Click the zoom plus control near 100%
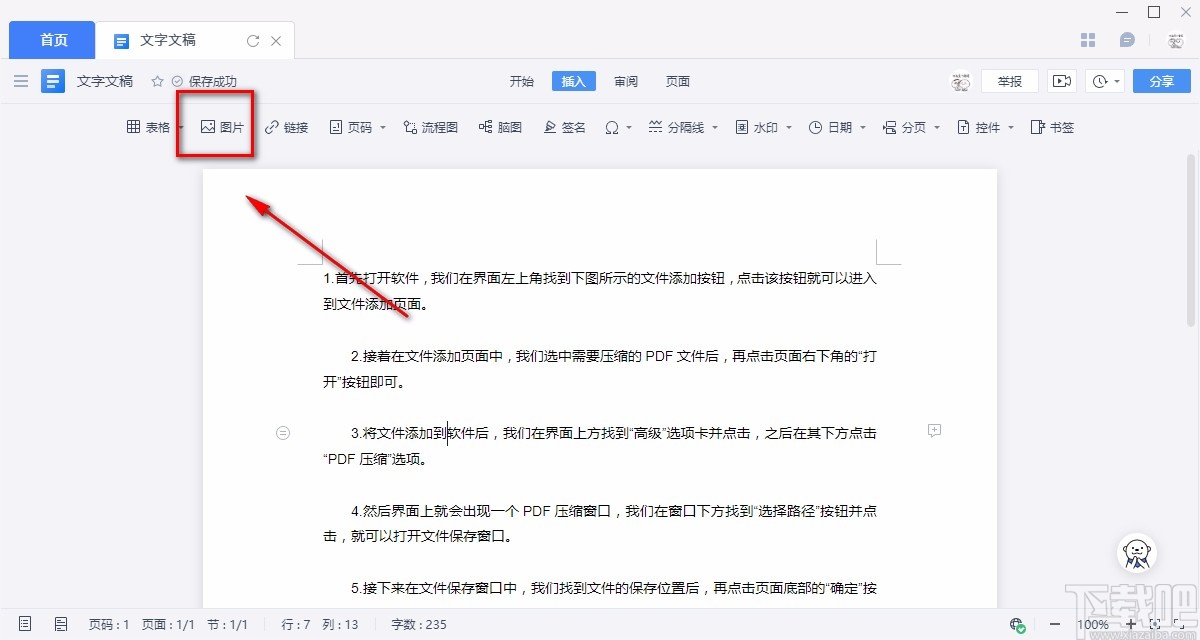 pyautogui.click(x=1131, y=623)
